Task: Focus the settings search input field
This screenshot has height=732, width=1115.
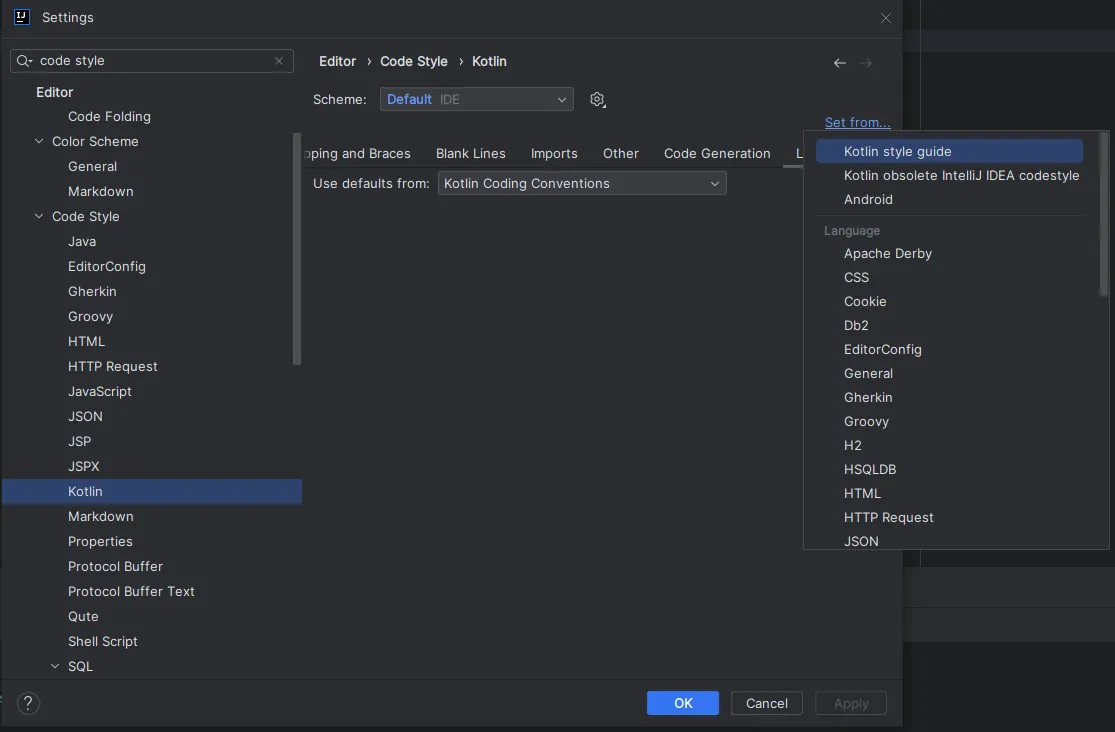Action: pyautogui.click(x=152, y=61)
